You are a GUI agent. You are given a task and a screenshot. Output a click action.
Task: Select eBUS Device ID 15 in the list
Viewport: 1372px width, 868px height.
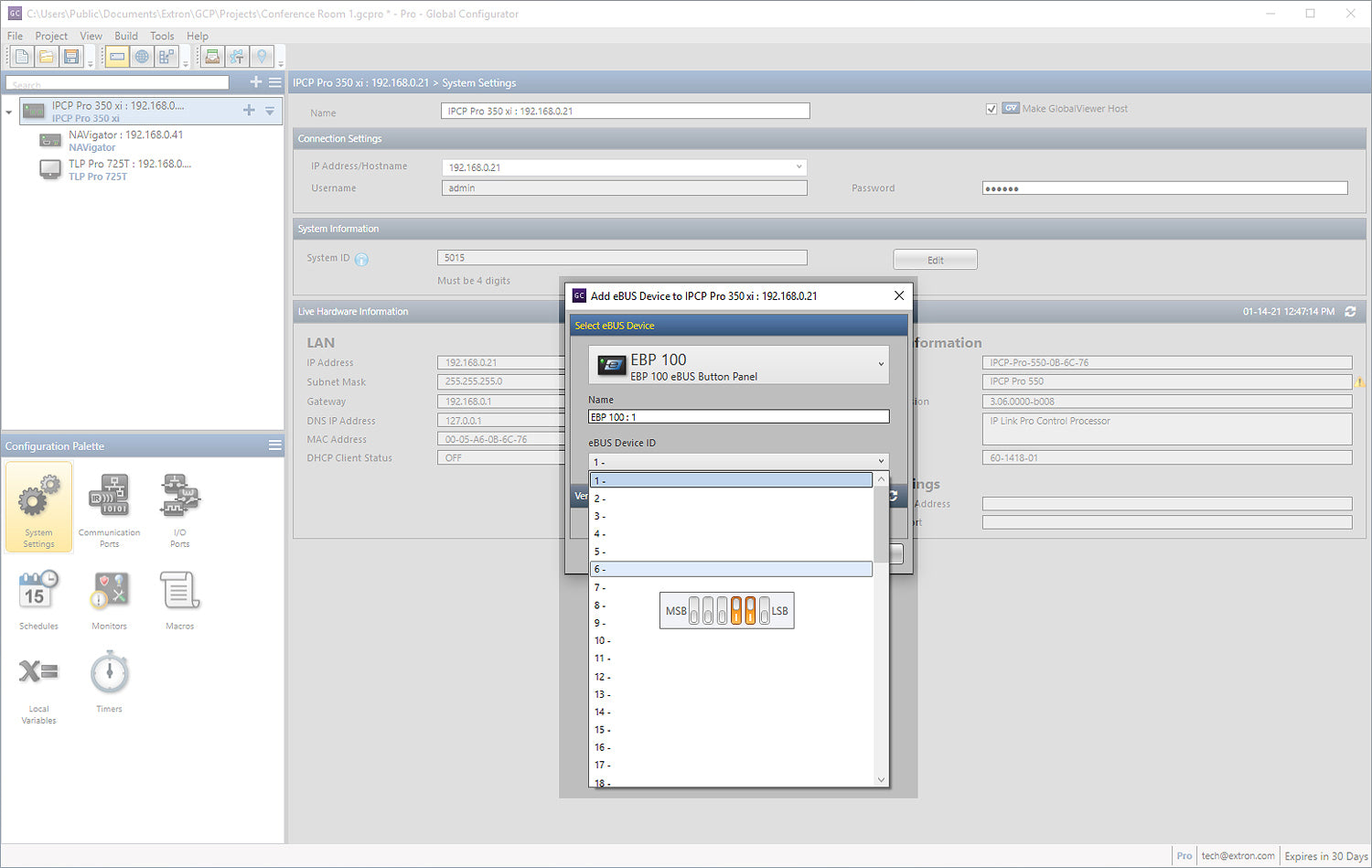[731, 730]
